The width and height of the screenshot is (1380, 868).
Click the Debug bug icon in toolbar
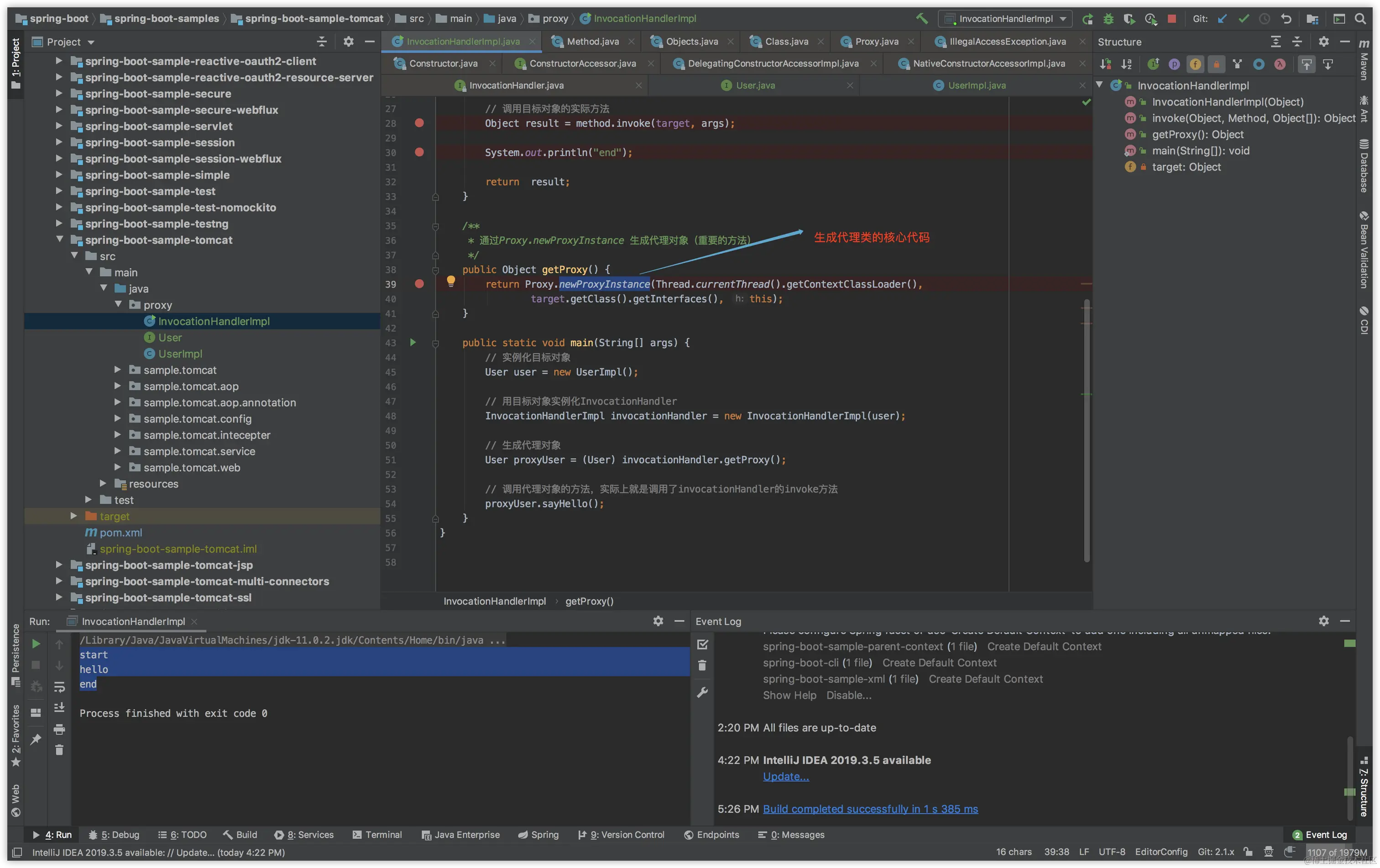(x=1108, y=18)
